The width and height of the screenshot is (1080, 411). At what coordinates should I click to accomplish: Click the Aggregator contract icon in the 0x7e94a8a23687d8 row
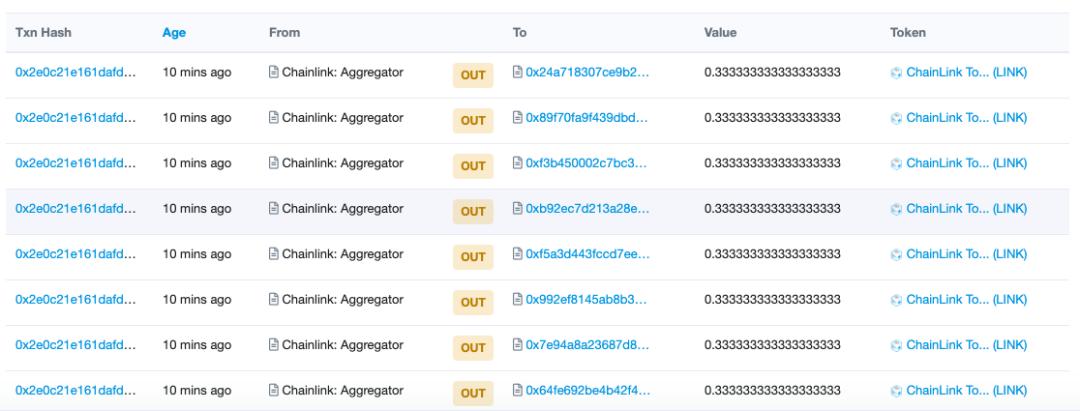[x=273, y=344]
